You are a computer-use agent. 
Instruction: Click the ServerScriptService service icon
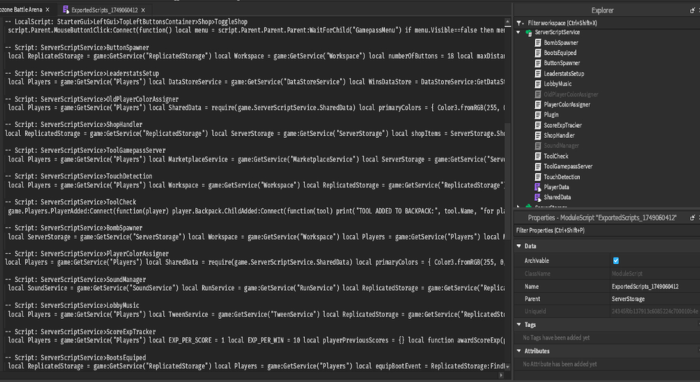(x=529, y=33)
